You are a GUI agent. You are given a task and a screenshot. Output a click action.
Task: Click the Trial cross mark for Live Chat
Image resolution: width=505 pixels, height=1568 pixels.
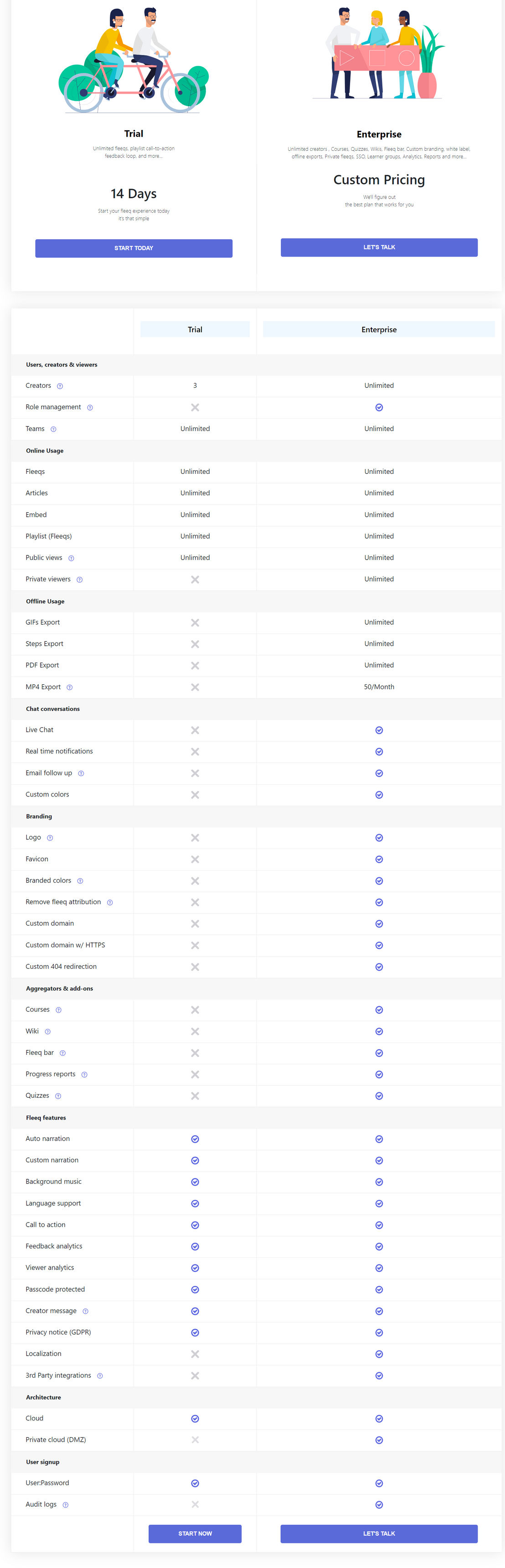(x=195, y=730)
